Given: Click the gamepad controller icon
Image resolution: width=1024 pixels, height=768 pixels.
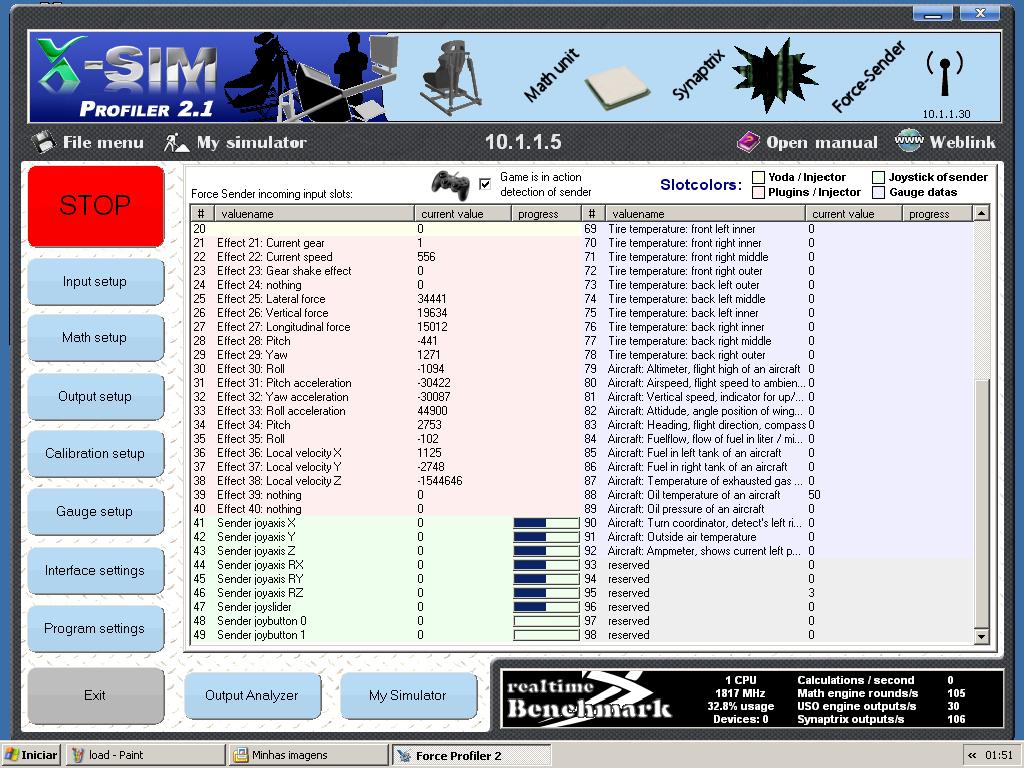Looking at the screenshot, I should point(450,185).
